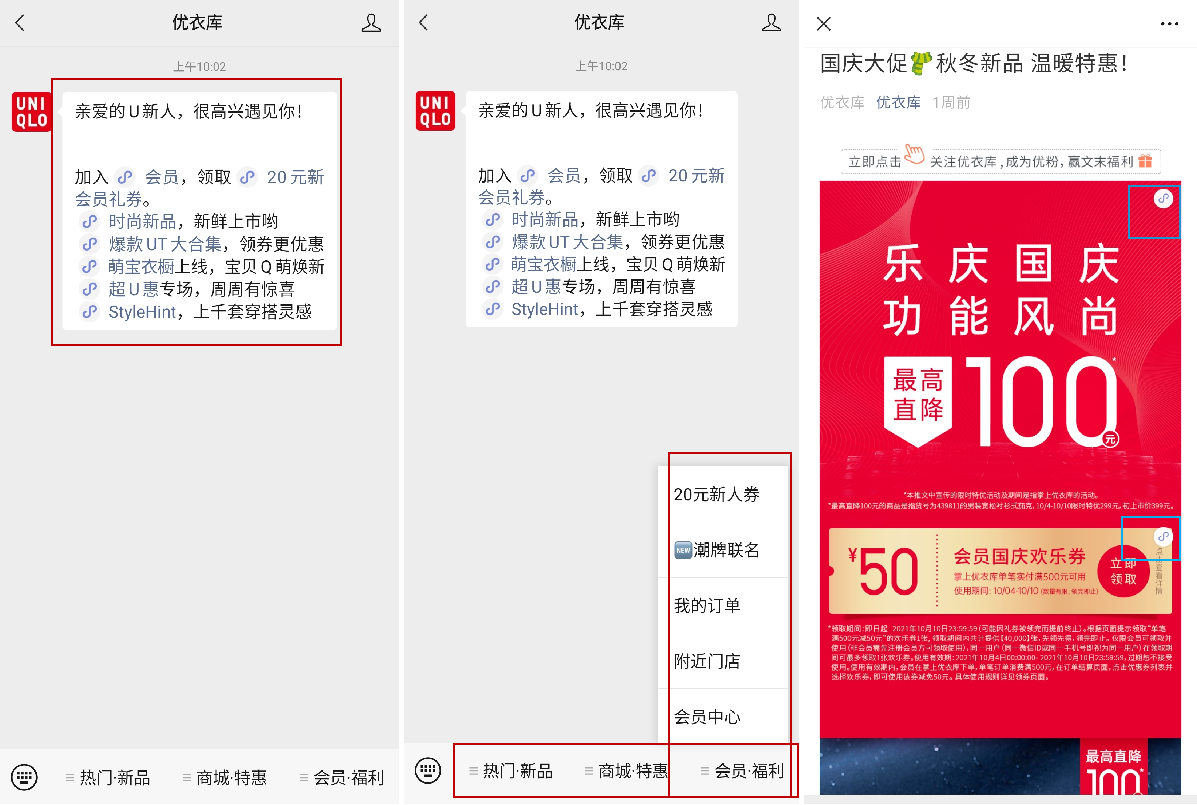This screenshot has width=1197, height=805.
Task: Open 商城·特惠 menu in middle chat
Action: coord(626,771)
